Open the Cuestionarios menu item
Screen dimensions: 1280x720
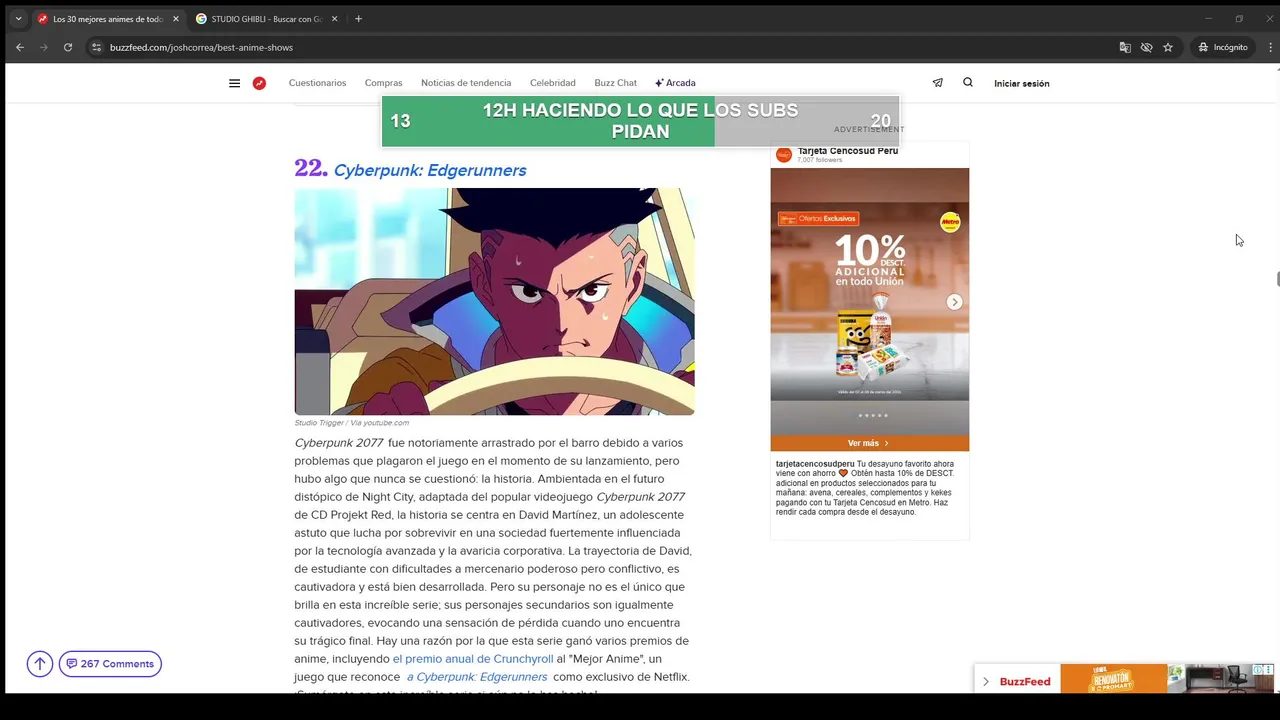pos(317,83)
